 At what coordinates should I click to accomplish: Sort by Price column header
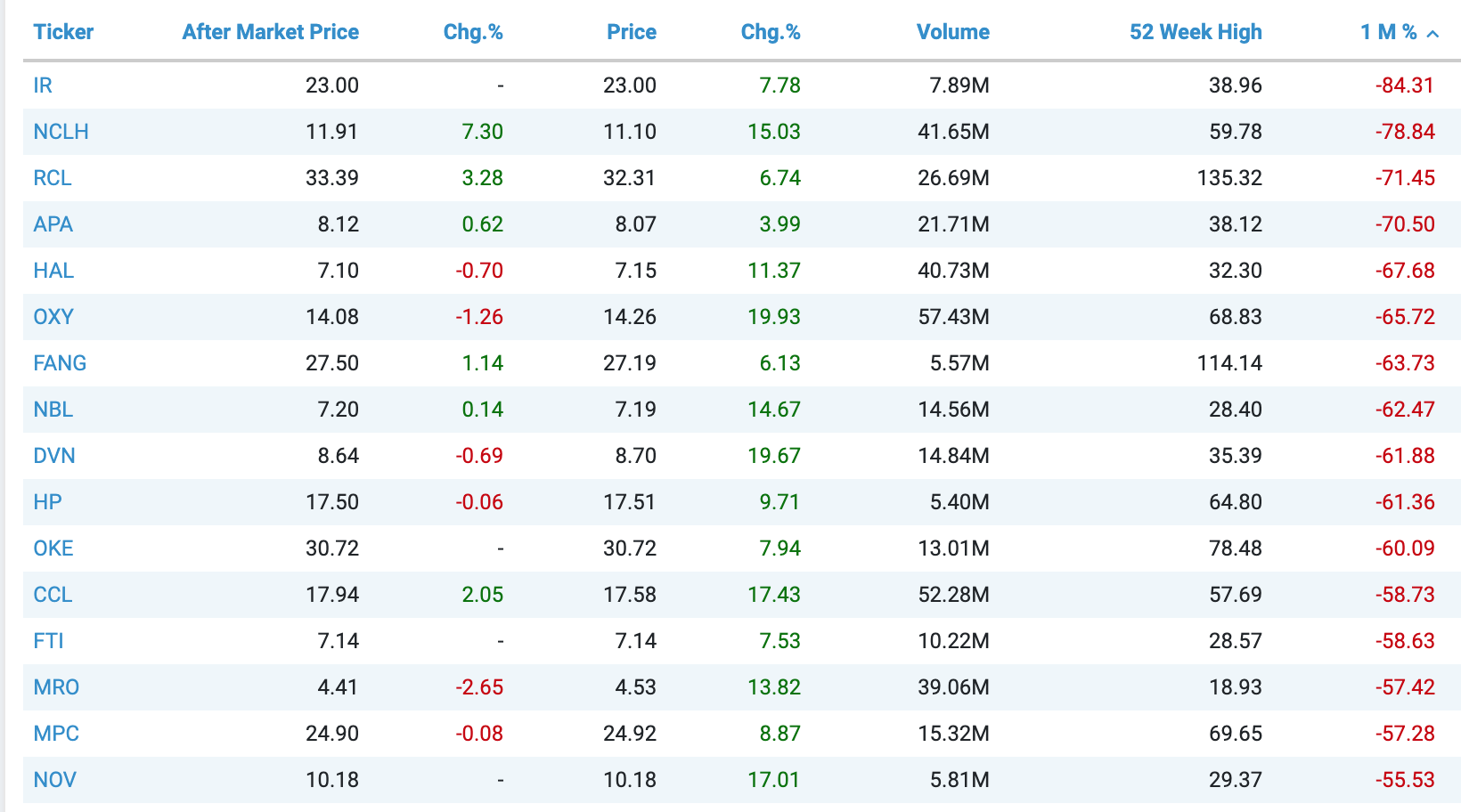pos(632,32)
